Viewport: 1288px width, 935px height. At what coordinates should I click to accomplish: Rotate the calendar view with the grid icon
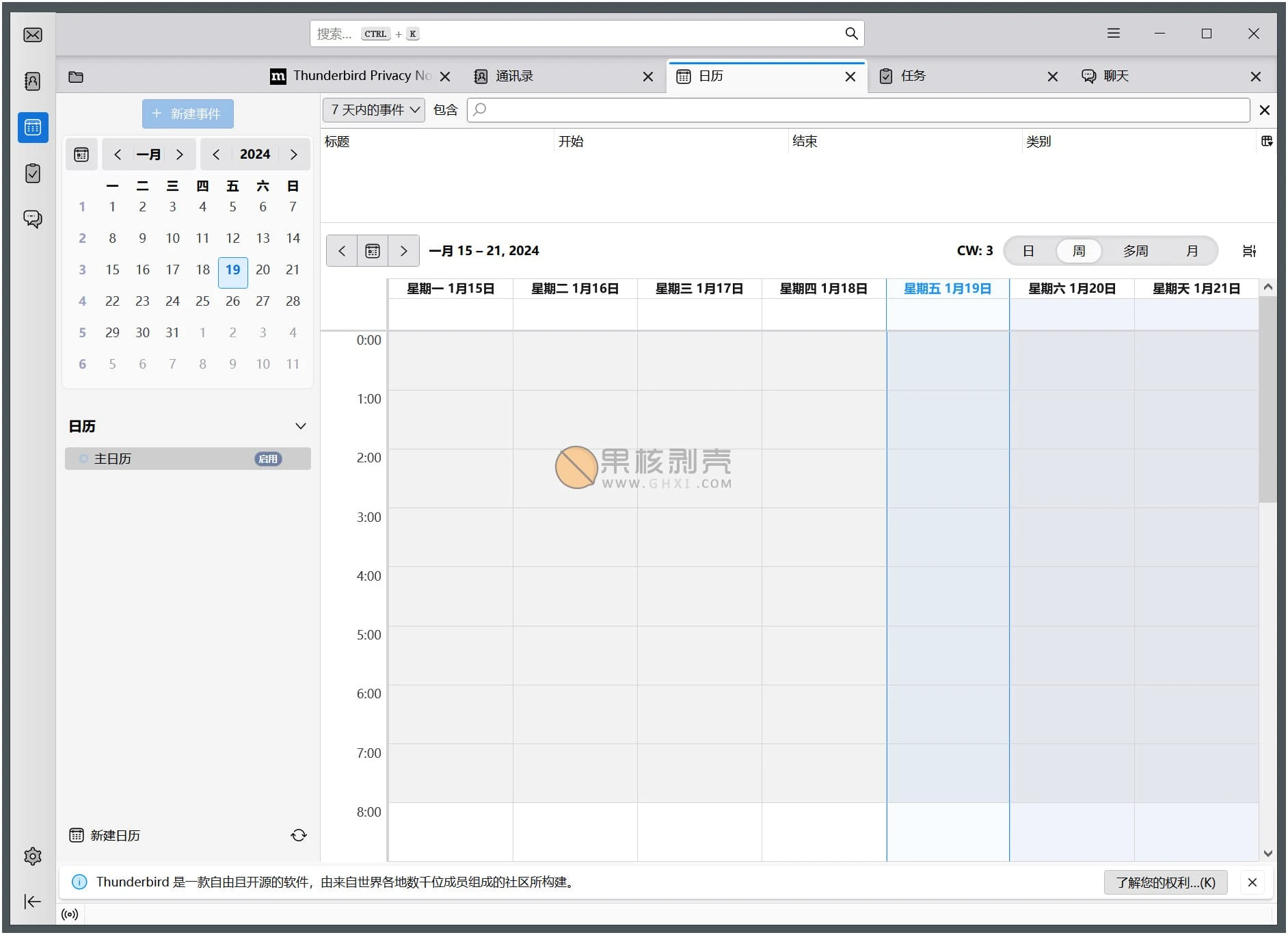point(1249,251)
